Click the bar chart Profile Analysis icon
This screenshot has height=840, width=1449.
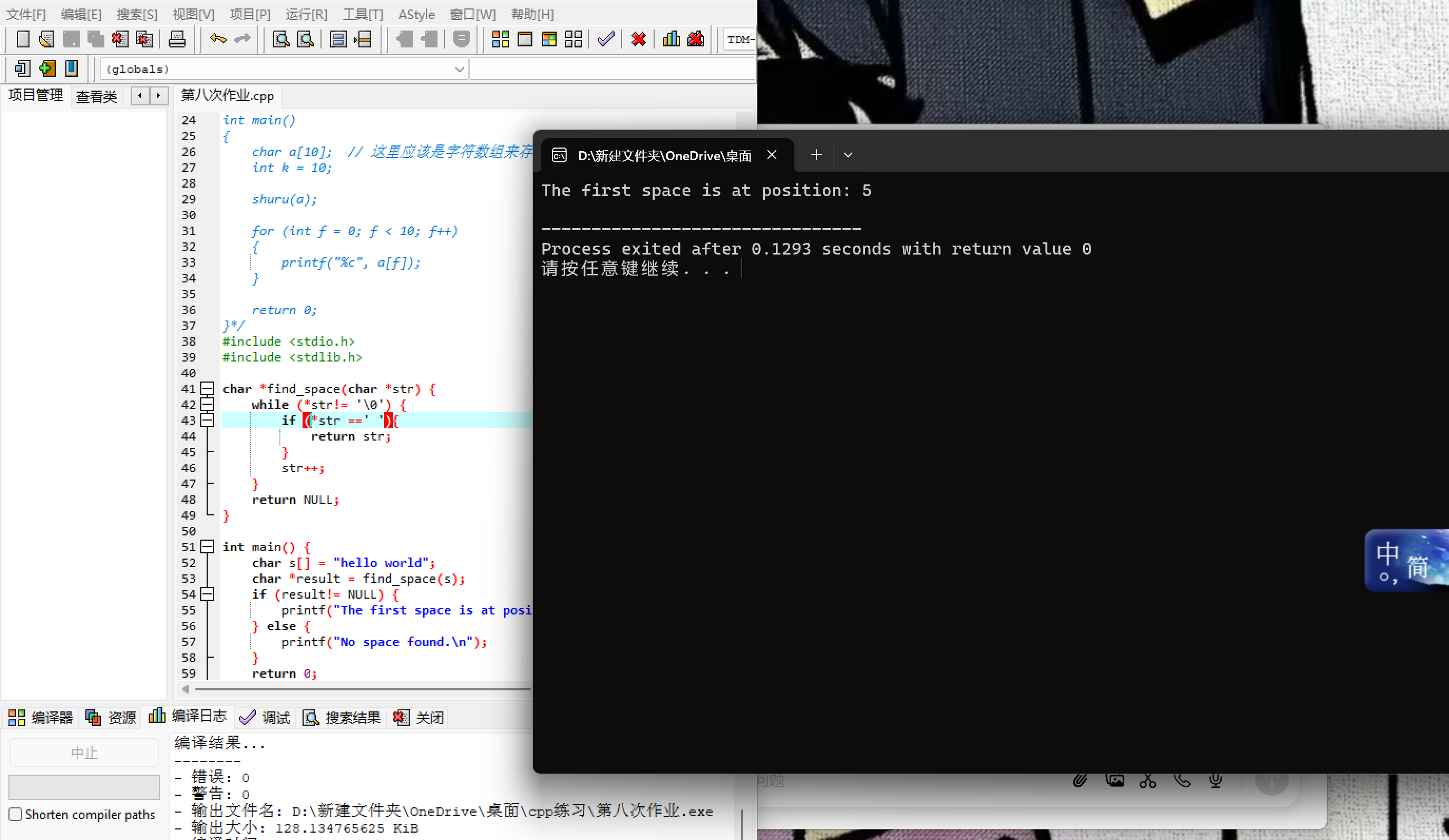(x=670, y=39)
